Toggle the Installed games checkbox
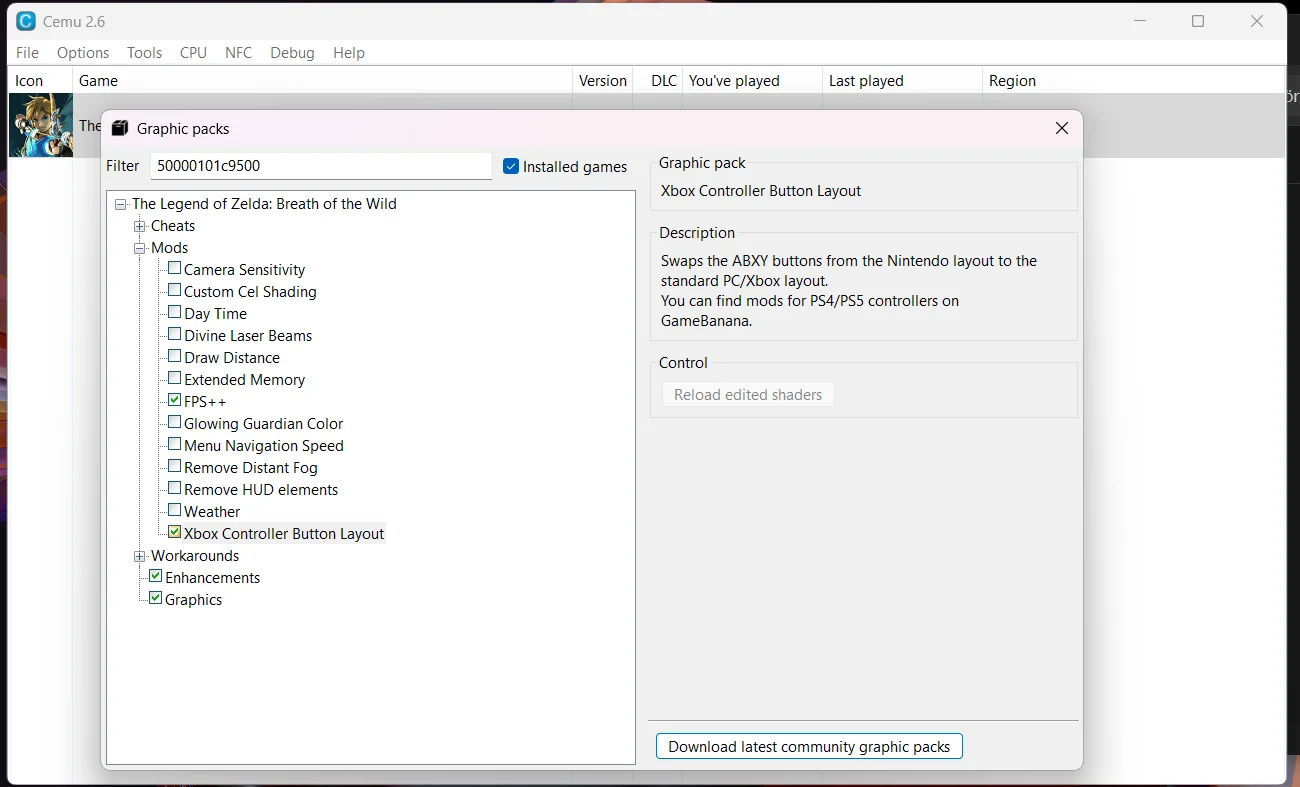The height and width of the screenshot is (787, 1300). [511, 167]
